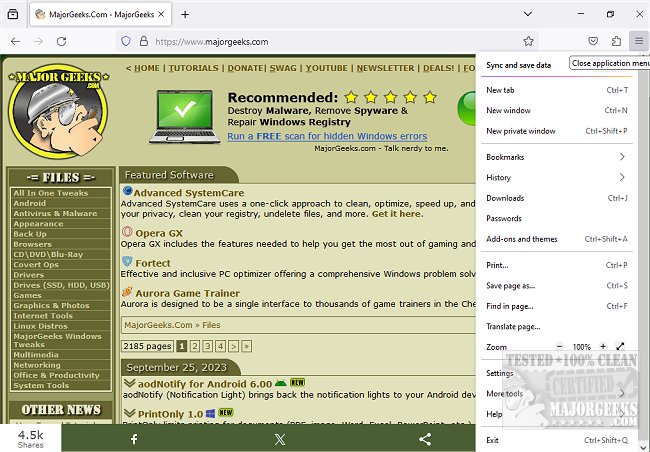The image size is (650, 452).
Task: Share on Facebook via bottom bar
Action: [134, 439]
